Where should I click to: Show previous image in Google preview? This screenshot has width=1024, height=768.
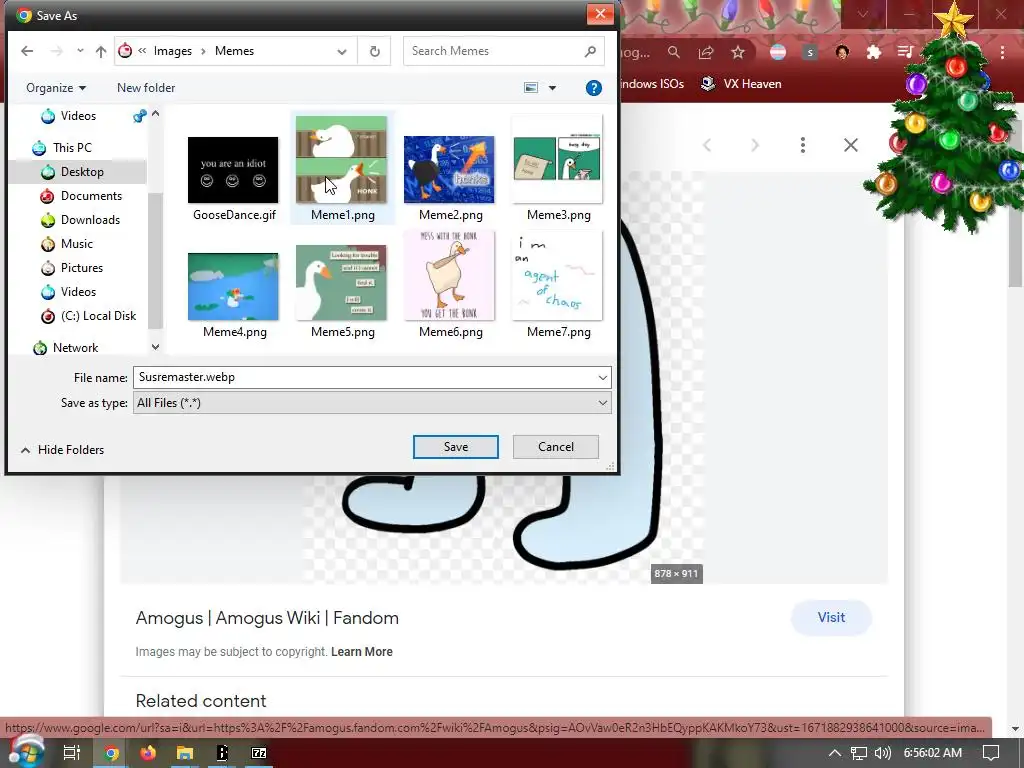pyautogui.click(x=707, y=145)
